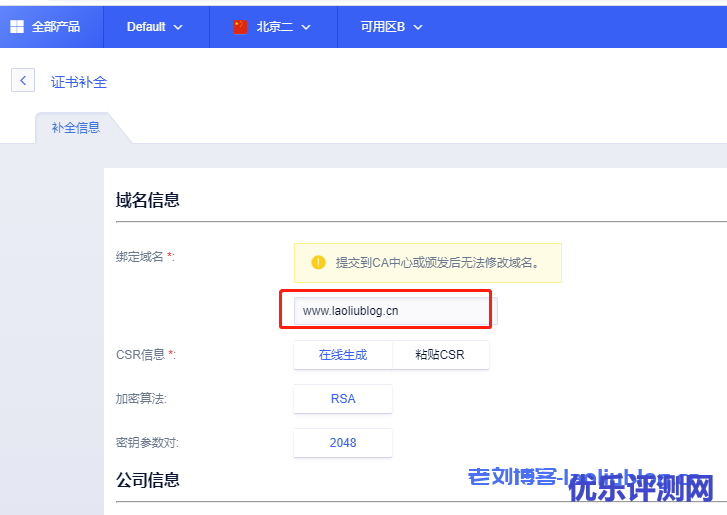Expand the Default project dropdown
The height and width of the screenshot is (515, 727).
155,27
